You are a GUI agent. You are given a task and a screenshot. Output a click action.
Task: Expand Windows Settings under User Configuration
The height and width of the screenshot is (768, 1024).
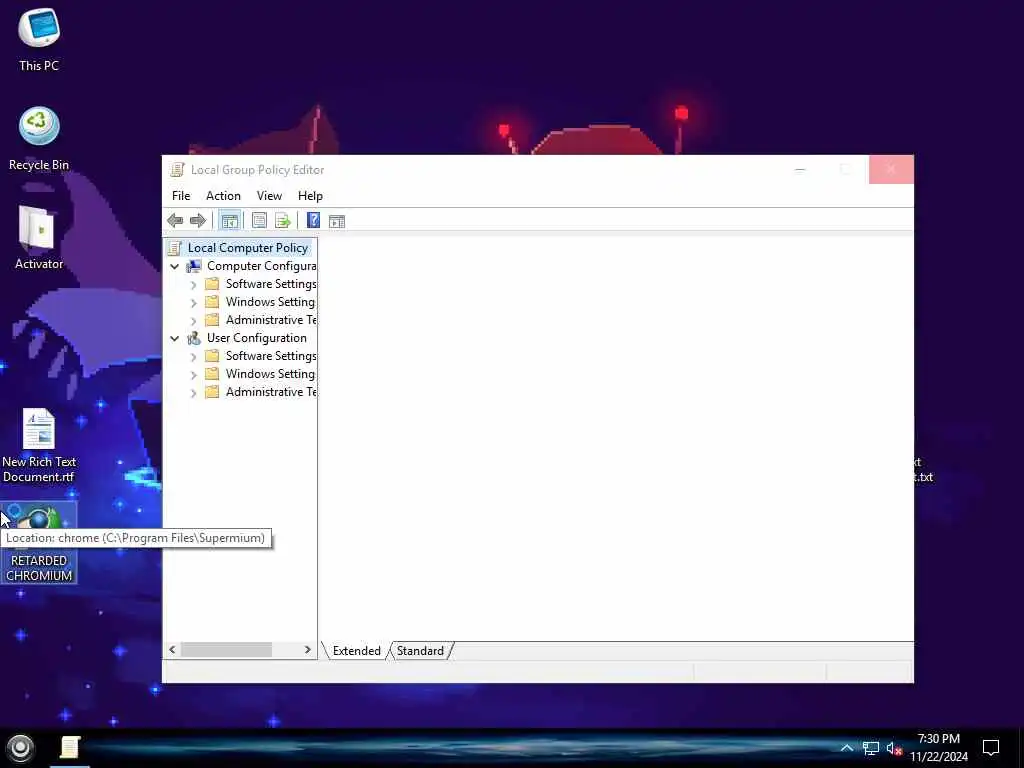pos(193,375)
